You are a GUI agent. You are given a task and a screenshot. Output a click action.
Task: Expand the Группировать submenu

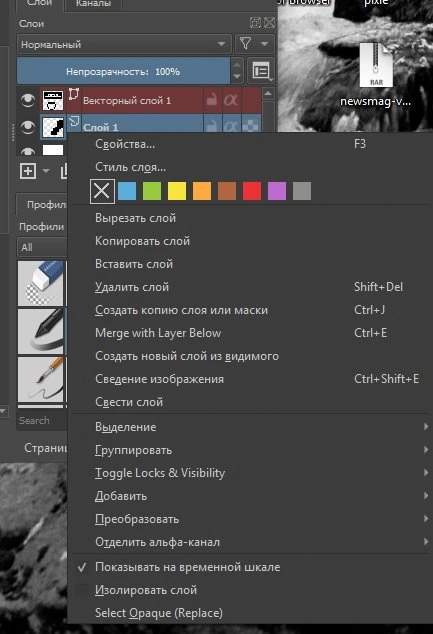pyautogui.click(x=251, y=450)
